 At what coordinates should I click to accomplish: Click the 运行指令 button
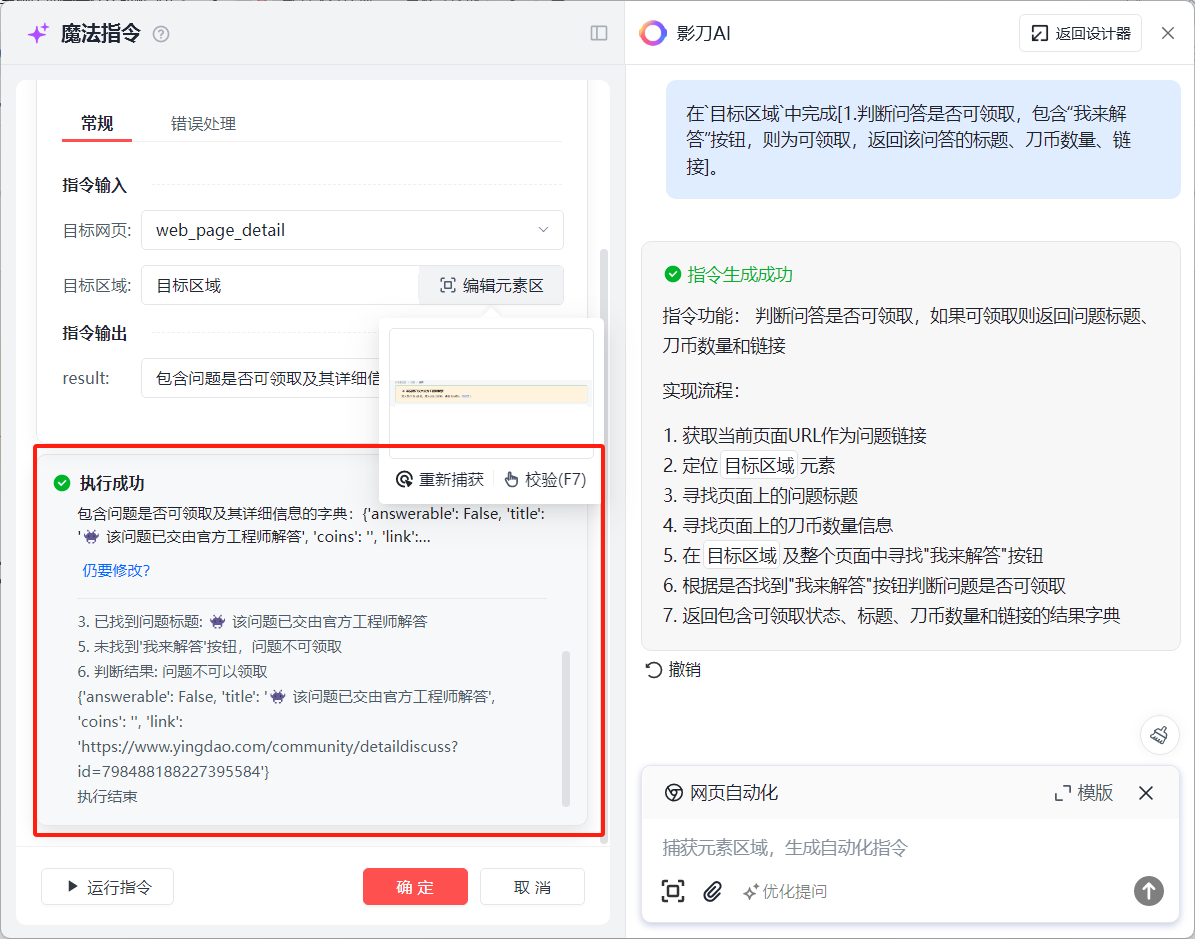point(108,887)
